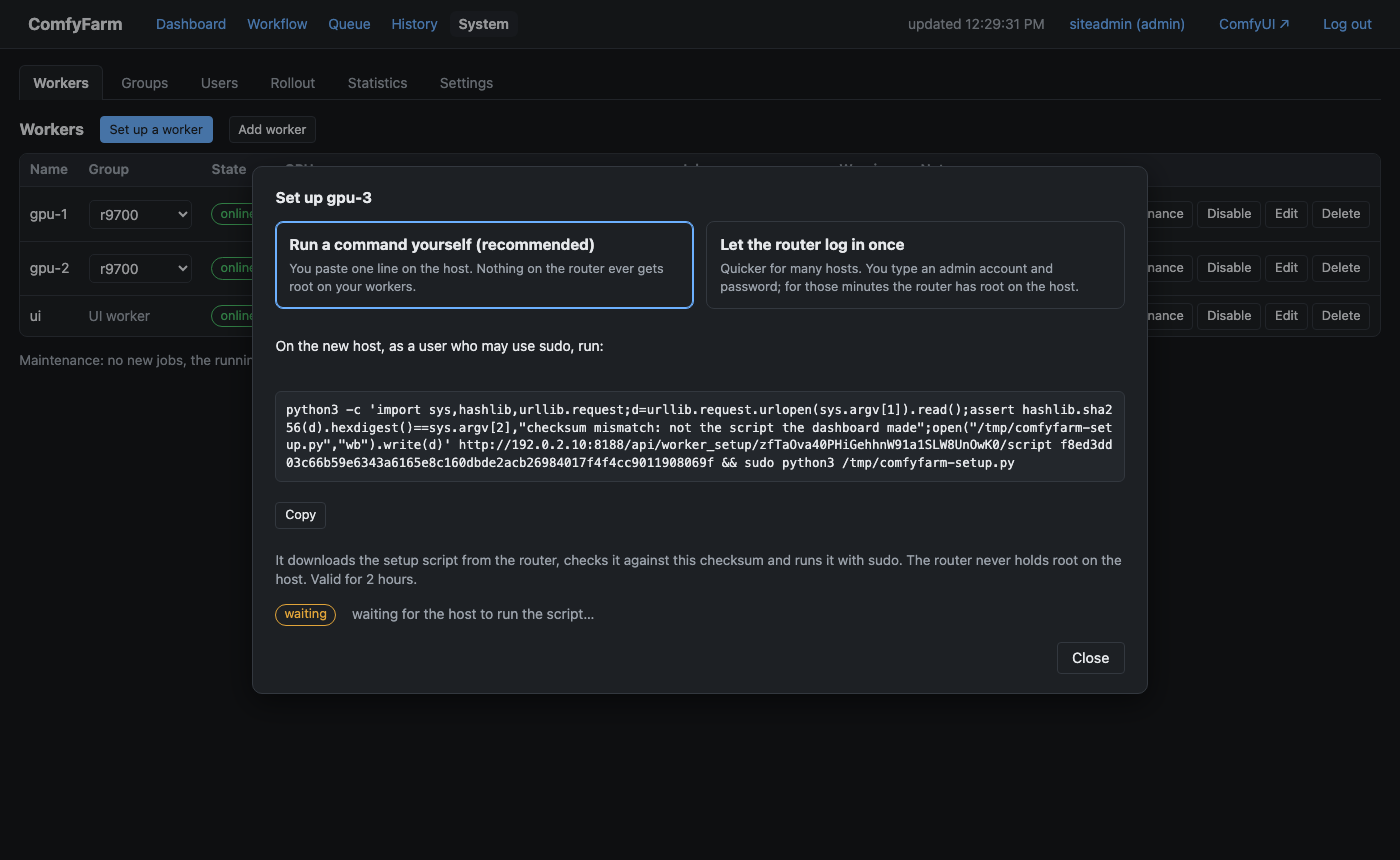Edit the gpu-2 worker
This screenshot has width=1400, height=860.
tap(1286, 268)
